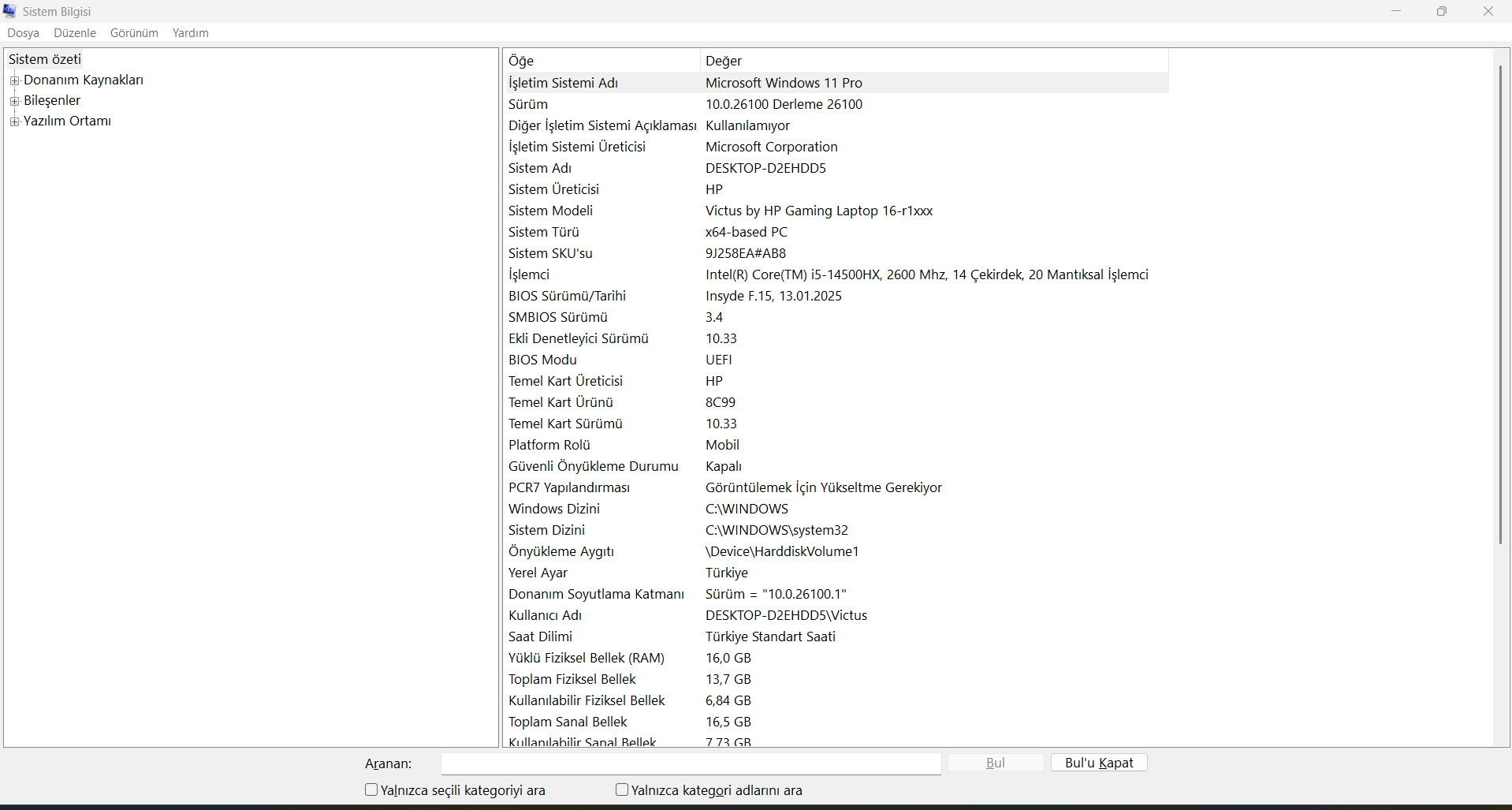This screenshot has width=1512, height=810.
Task: Click the Bul'u Kapat button
Action: click(1099, 763)
